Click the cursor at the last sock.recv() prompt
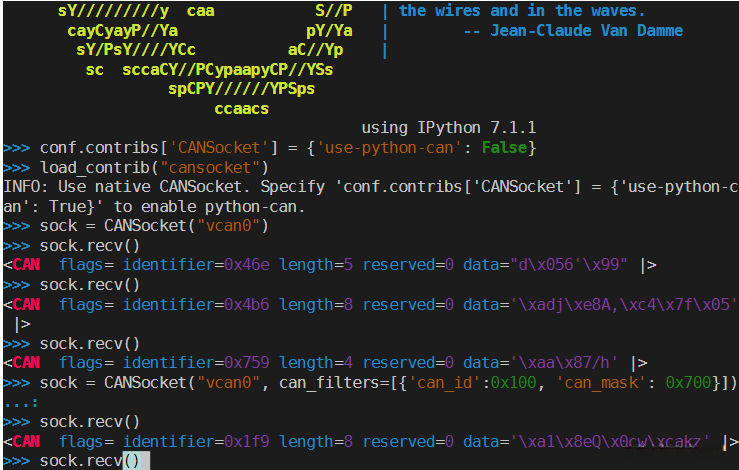This screenshot has width=739, height=470. pos(135,460)
